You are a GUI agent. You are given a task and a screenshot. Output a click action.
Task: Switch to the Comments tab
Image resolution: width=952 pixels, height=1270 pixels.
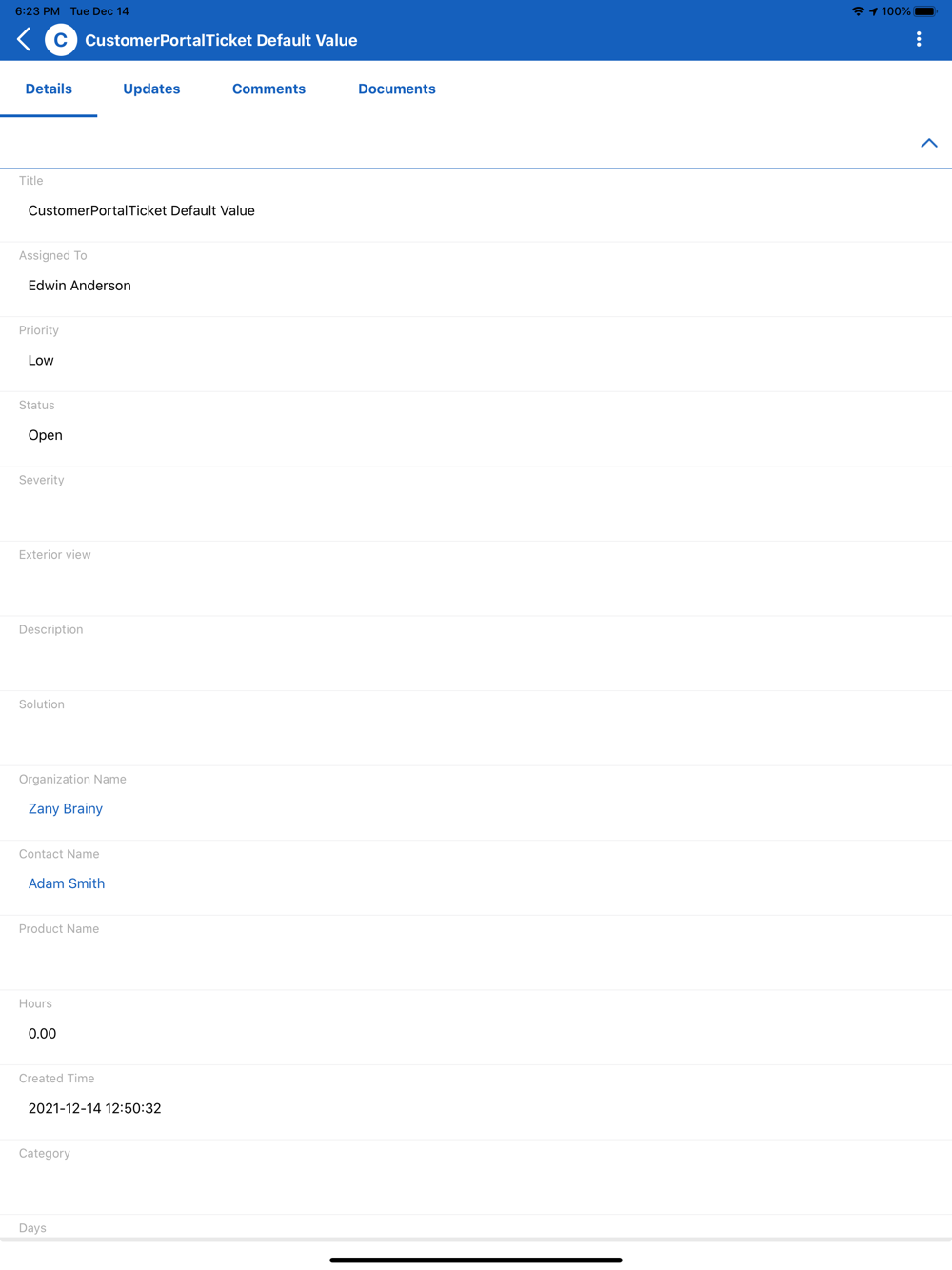pyautogui.click(x=268, y=89)
